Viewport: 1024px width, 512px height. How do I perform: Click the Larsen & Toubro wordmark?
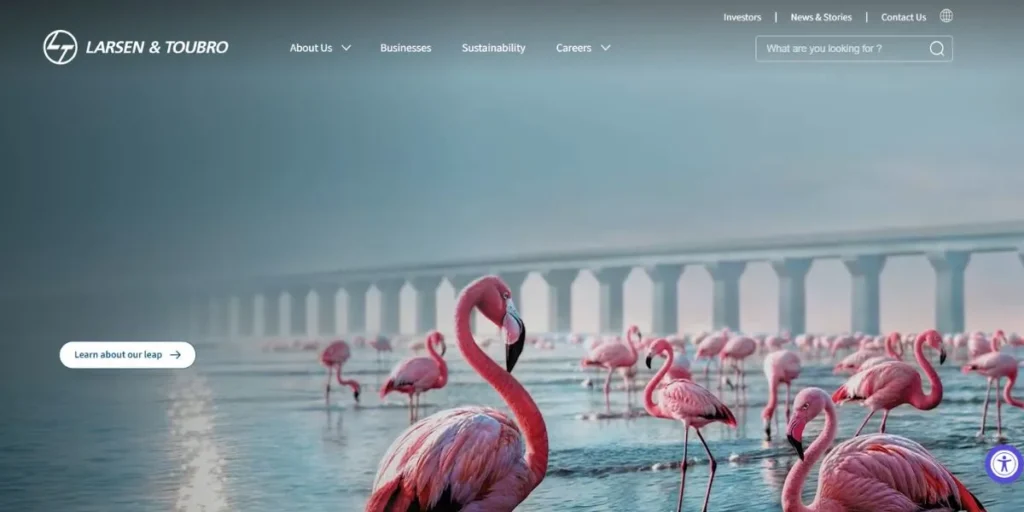[157, 47]
